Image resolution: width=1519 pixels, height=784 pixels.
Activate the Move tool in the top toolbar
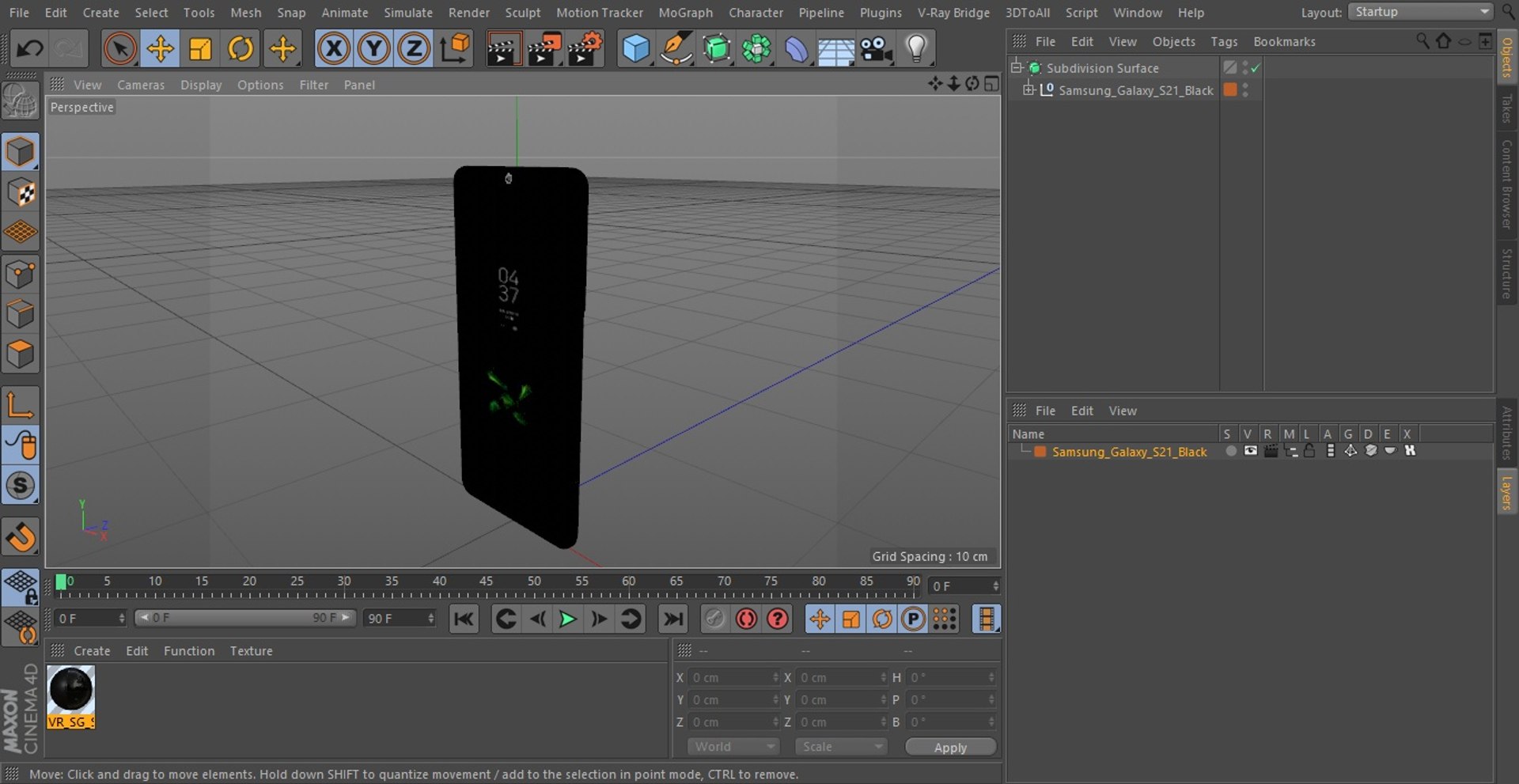[160, 49]
